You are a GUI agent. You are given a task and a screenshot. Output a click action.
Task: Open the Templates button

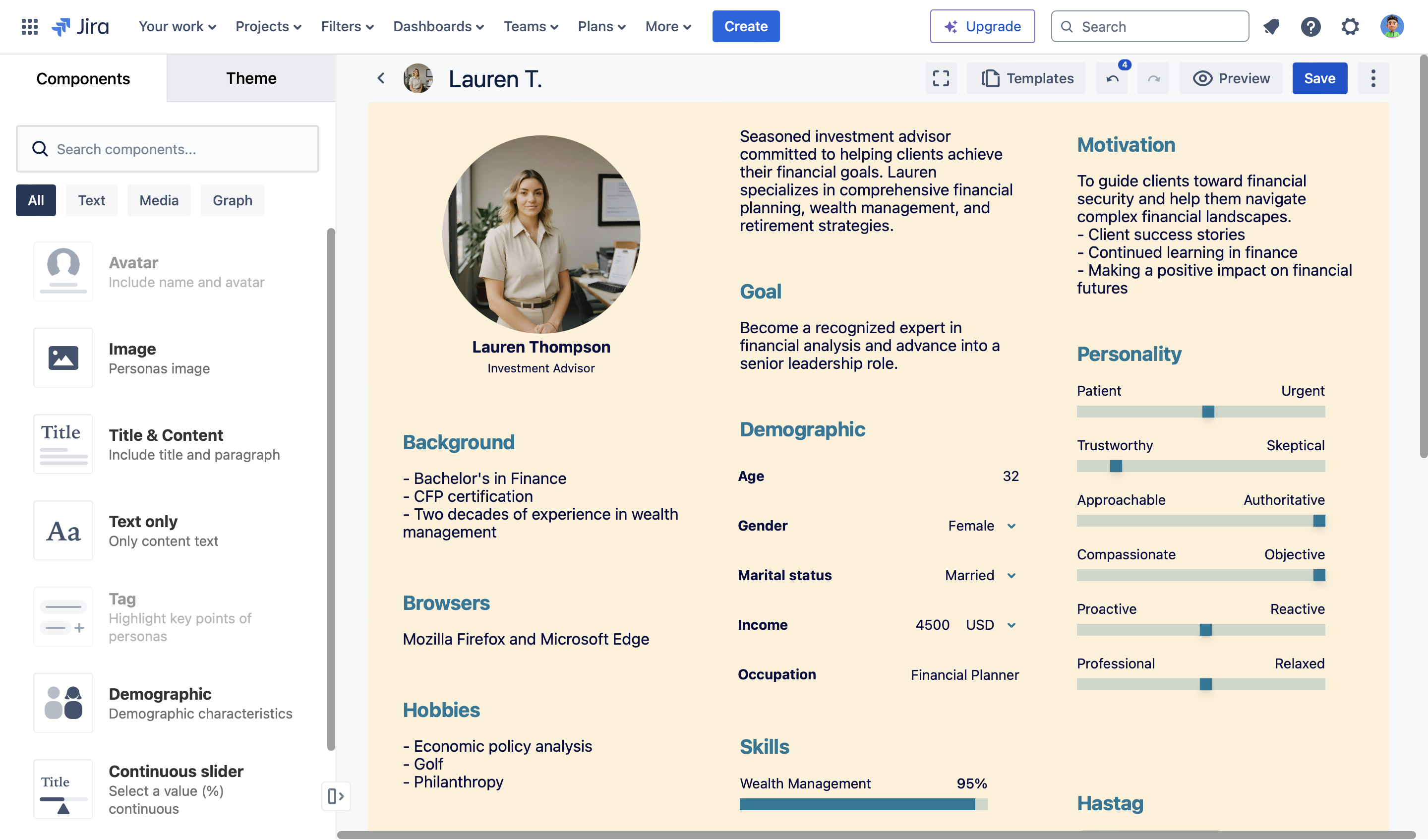1026,78
